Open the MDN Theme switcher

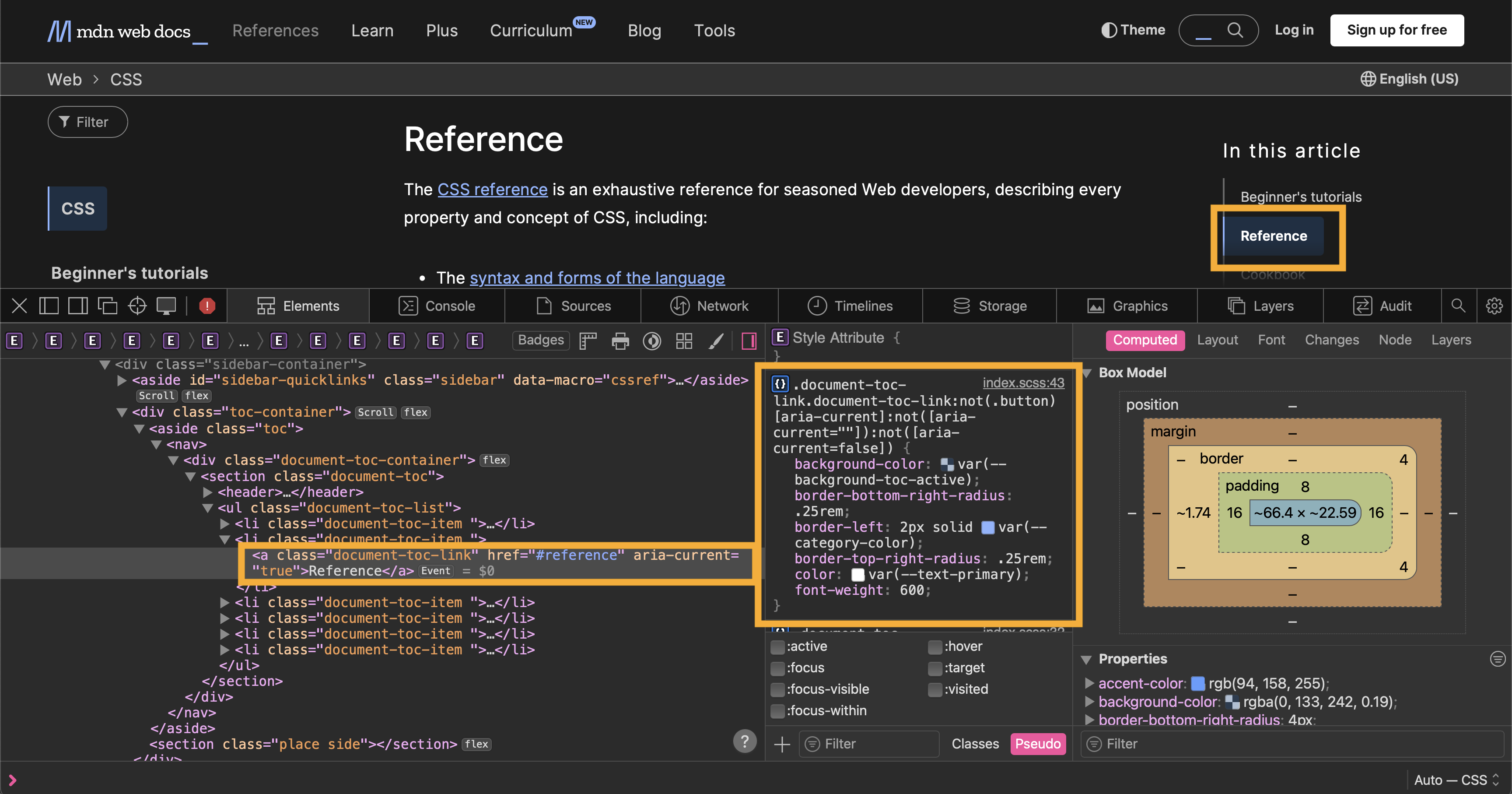coord(1134,30)
